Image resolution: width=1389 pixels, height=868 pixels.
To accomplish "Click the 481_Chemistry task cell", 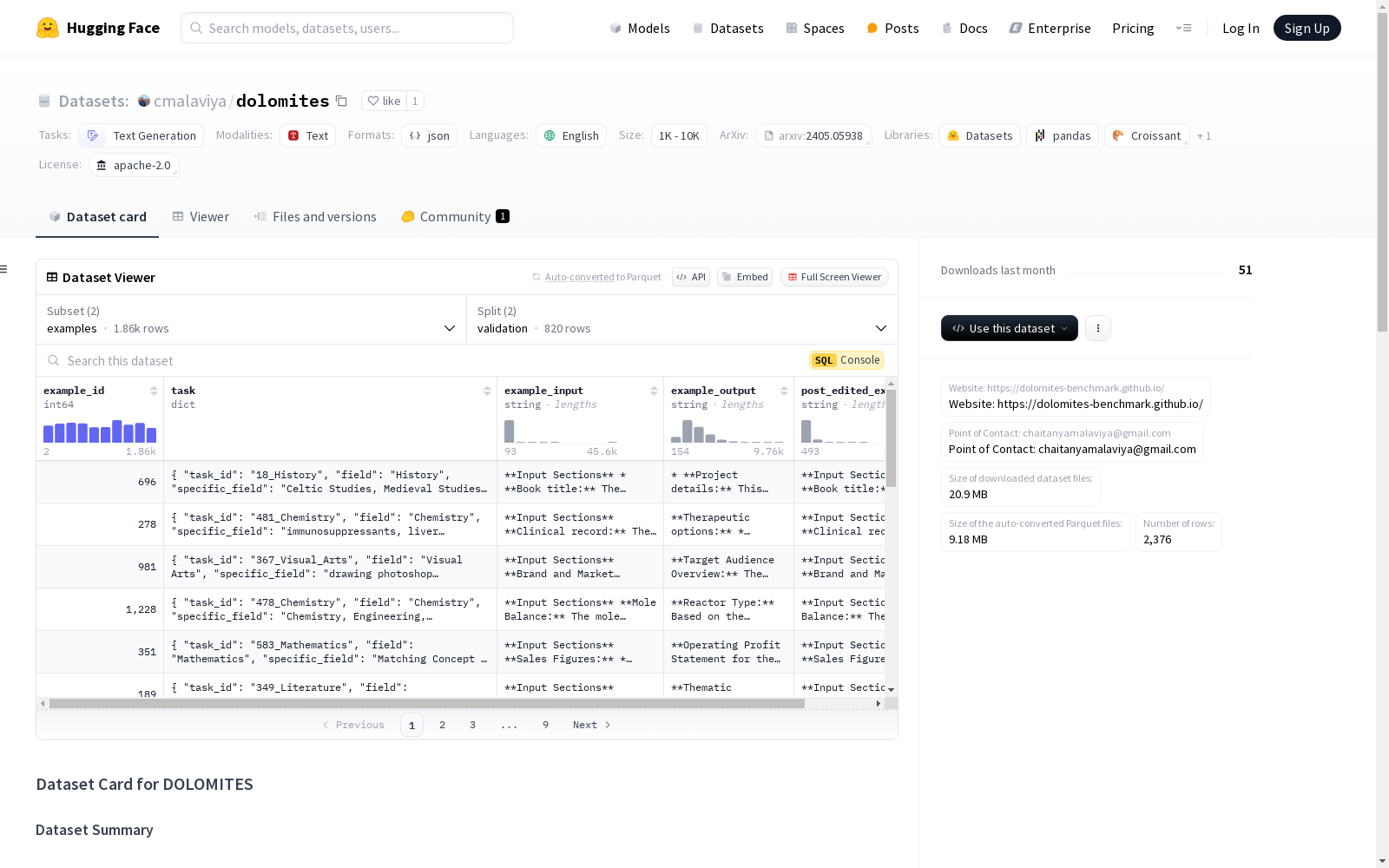I will [330, 524].
